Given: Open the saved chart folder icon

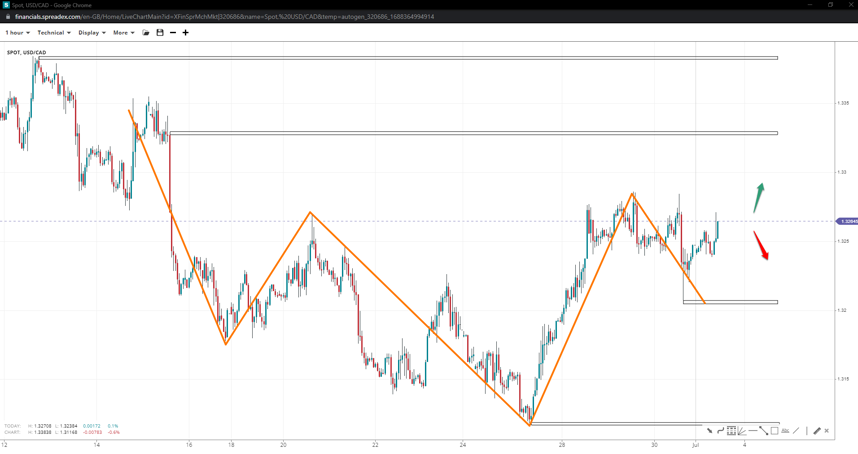Looking at the screenshot, I should click(x=146, y=33).
